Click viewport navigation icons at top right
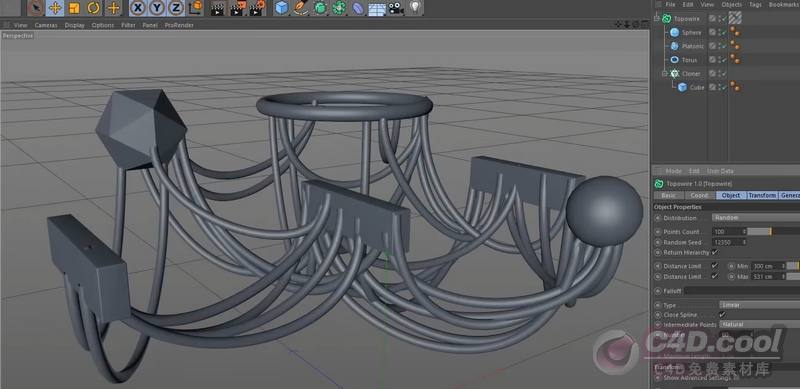The width and height of the screenshot is (800, 389). click(x=632, y=24)
